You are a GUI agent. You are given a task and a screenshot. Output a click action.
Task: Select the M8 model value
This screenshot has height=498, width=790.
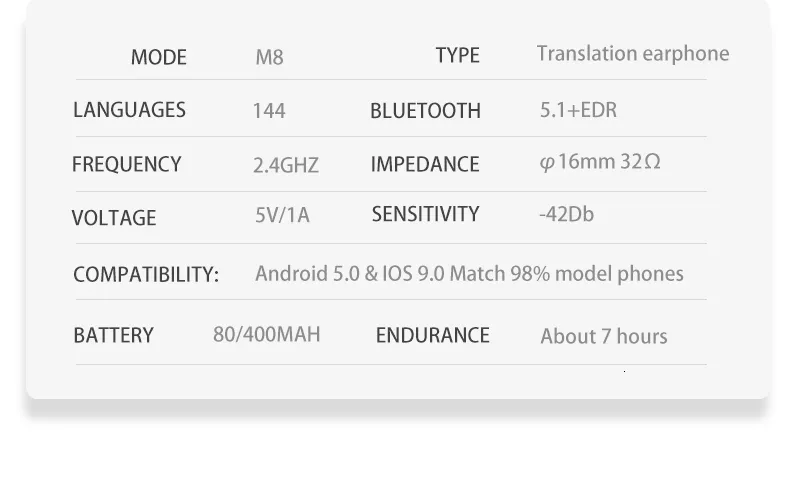270,57
